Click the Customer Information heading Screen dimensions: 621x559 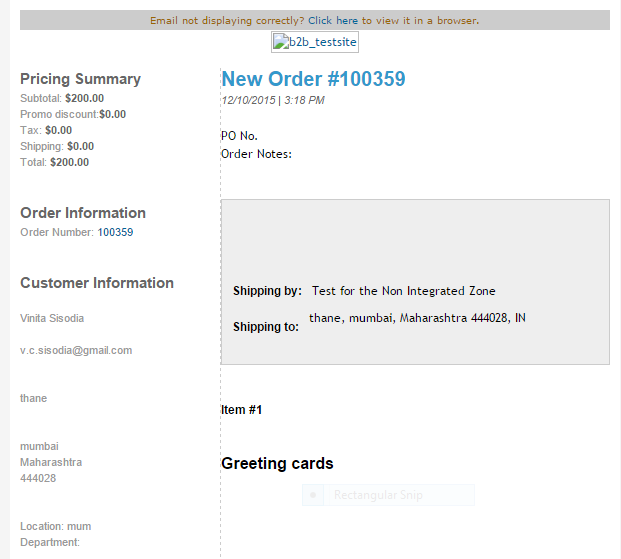pos(97,283)
